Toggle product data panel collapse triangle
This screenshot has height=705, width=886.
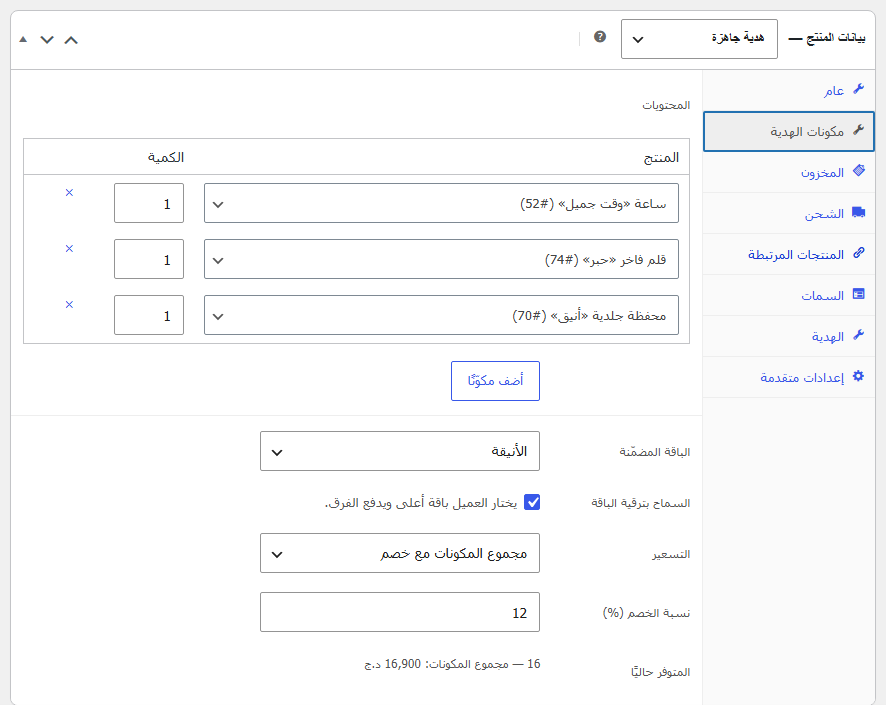[x=23, y=40]
